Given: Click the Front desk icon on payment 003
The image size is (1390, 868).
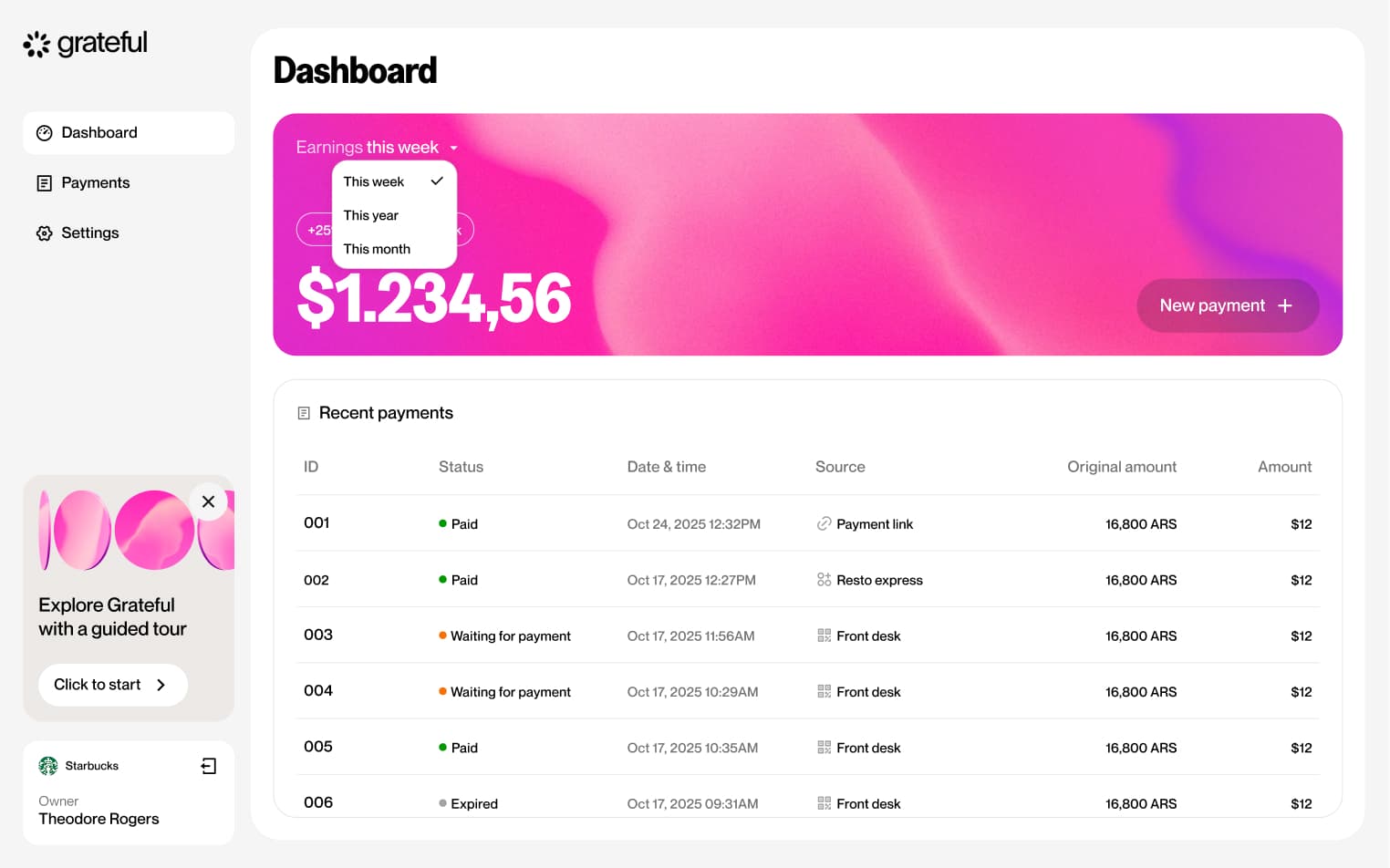Looking at the screenshot, I should coord(824,635).
